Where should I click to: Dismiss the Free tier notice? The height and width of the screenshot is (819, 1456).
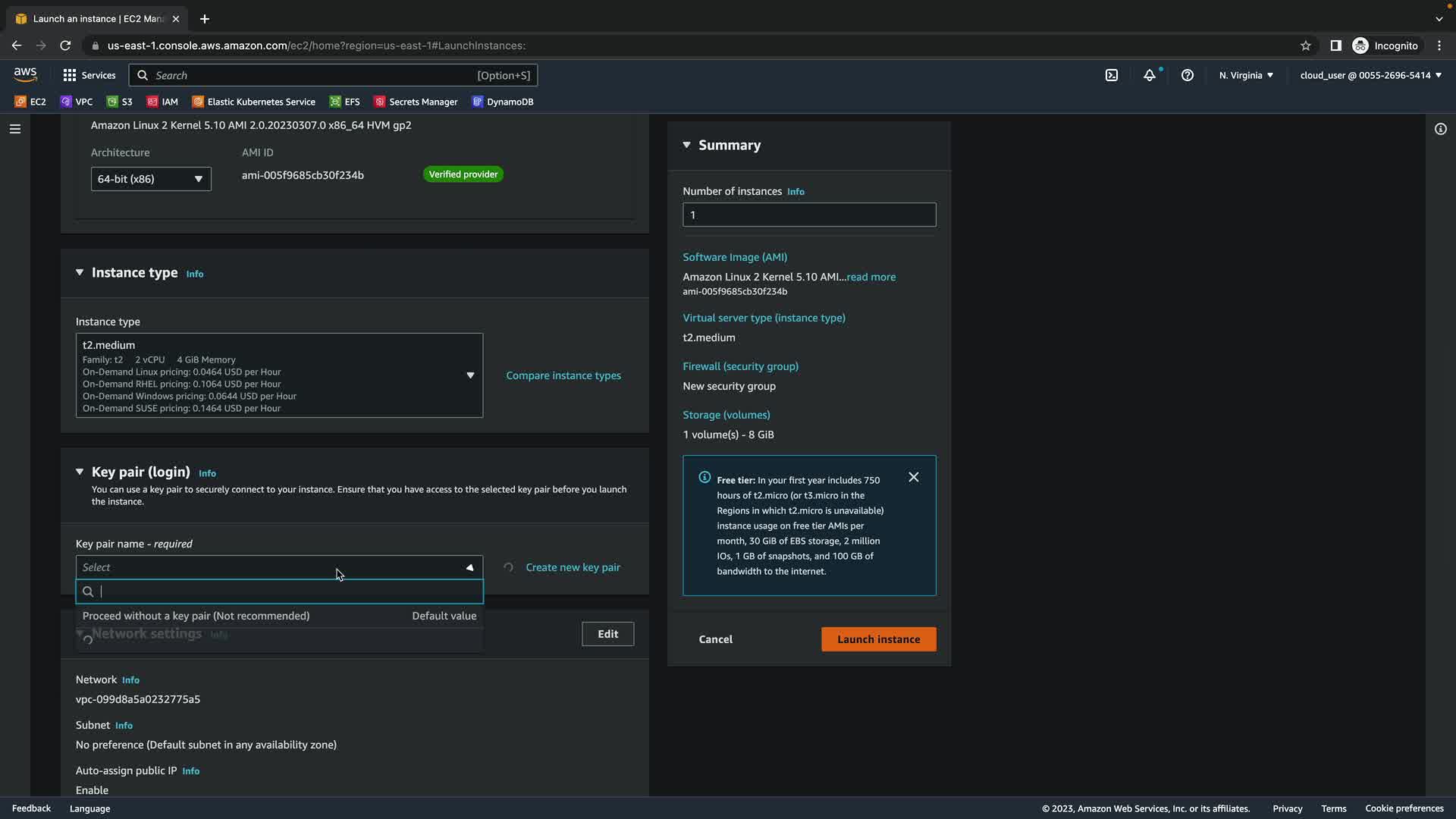914,477
